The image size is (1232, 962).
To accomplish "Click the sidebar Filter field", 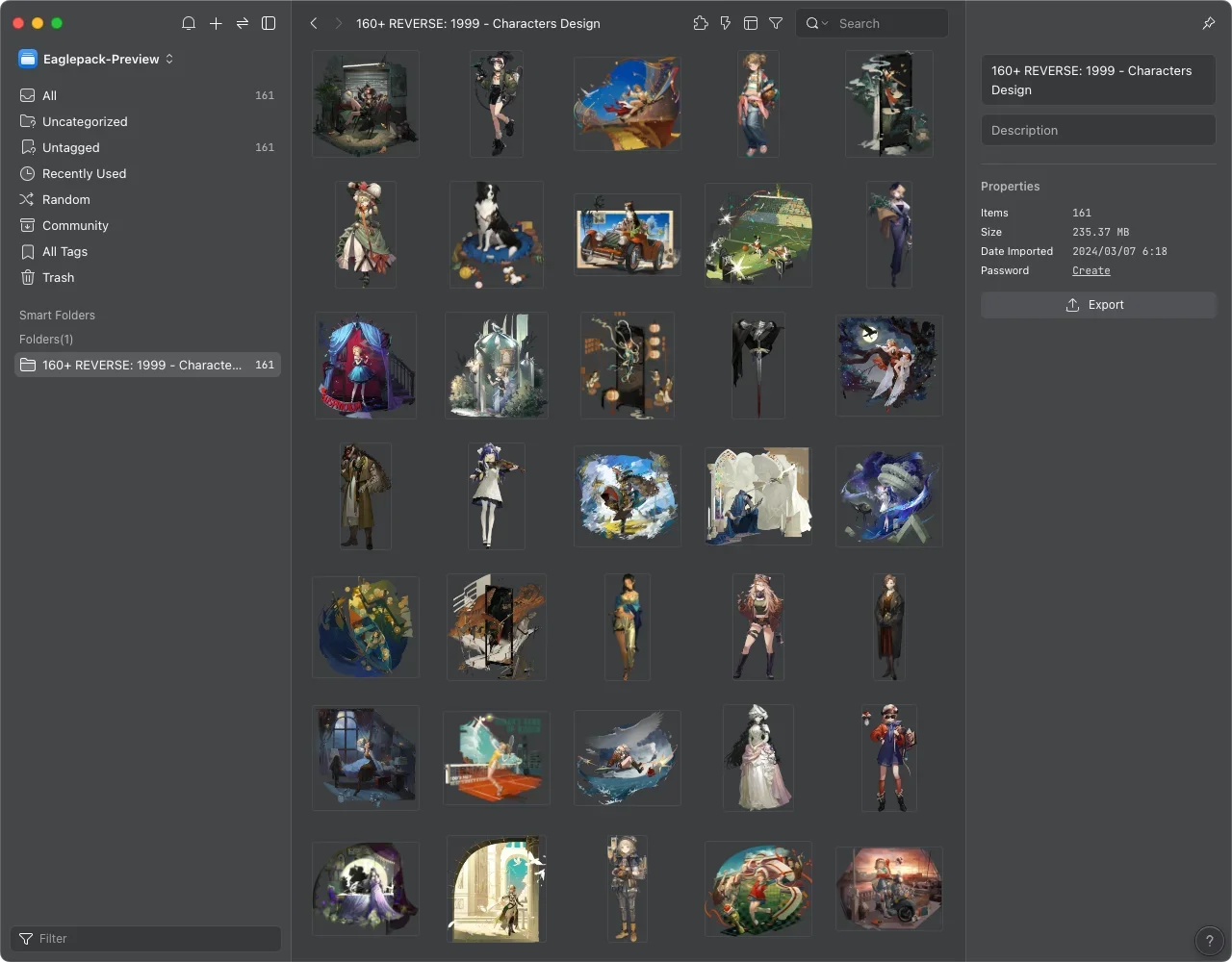I will [146, 939].
